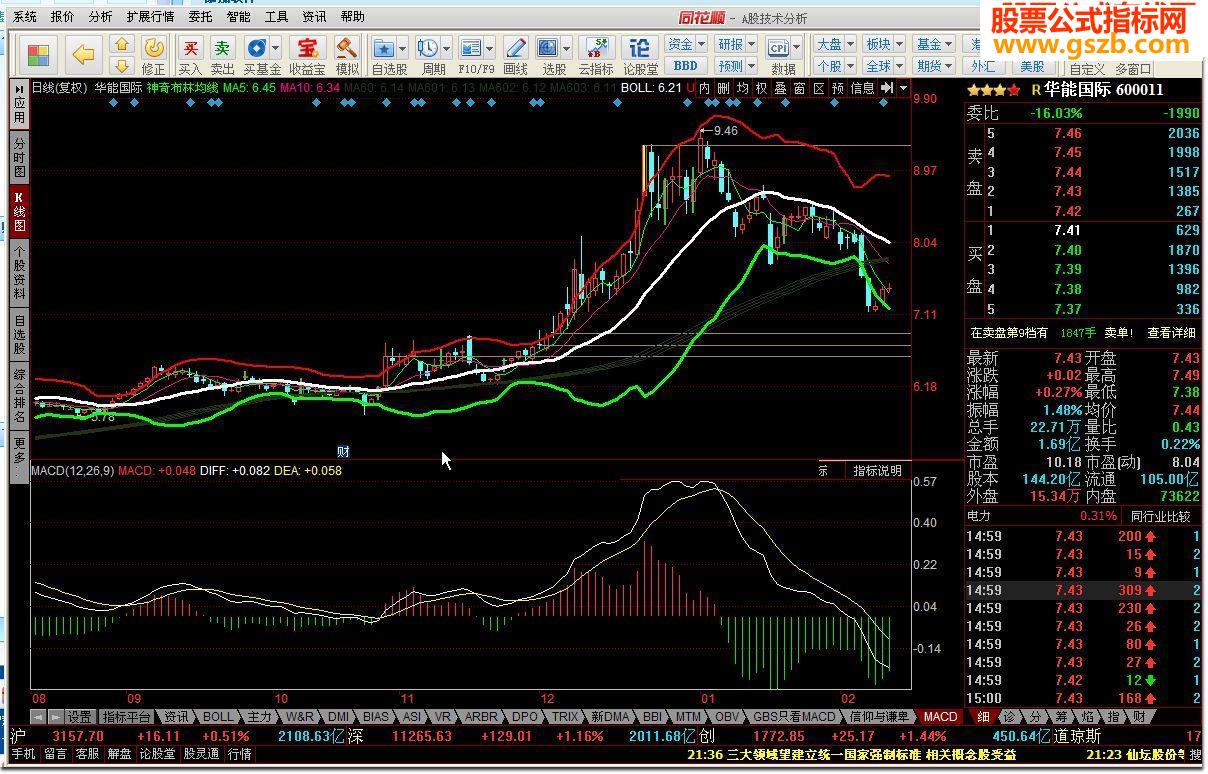The image size is (1208, 774).
Task: Open 指标说明 indicator description
Action: click(877, 470)
